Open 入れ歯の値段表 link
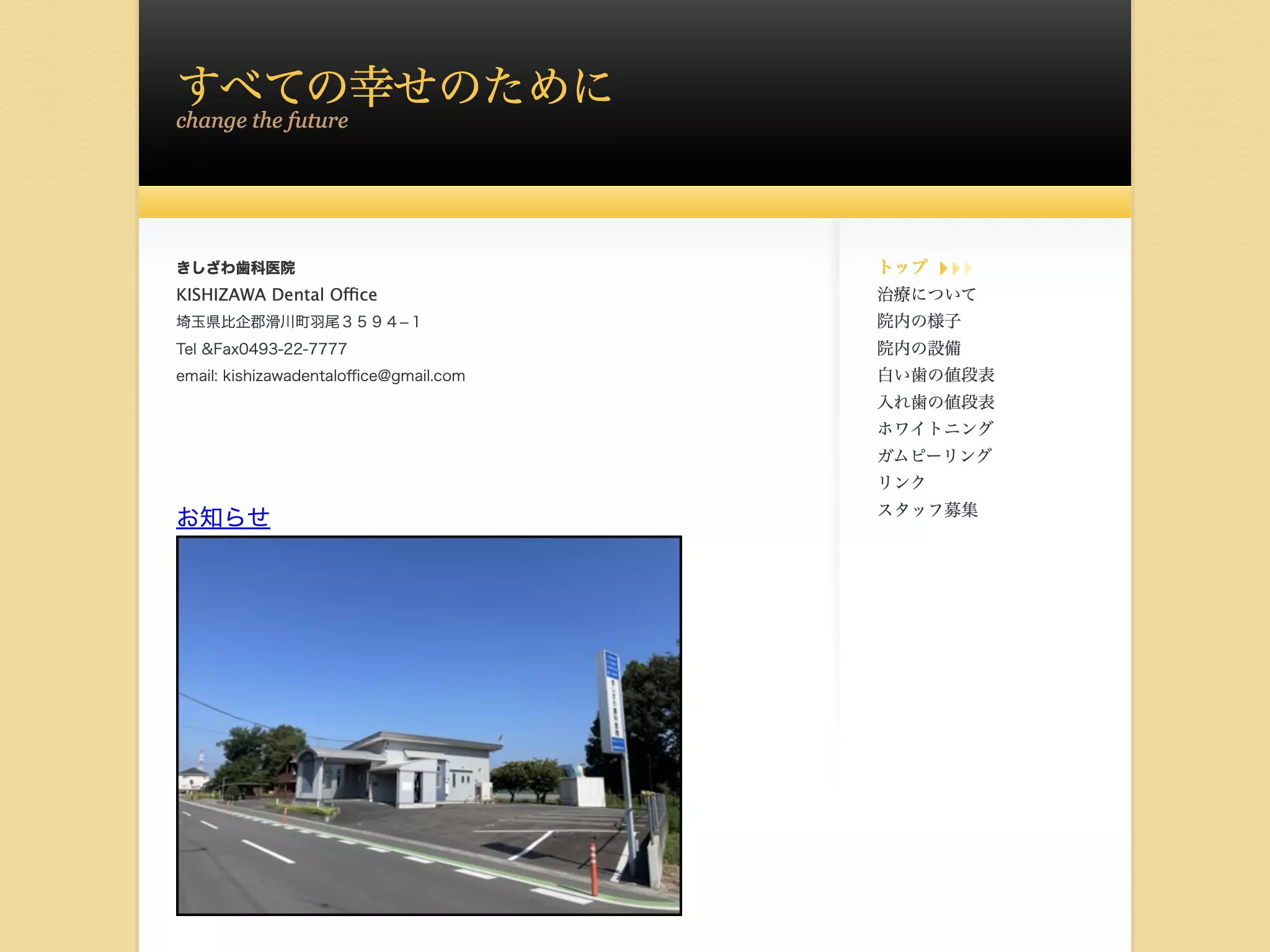 pyautogui.click(x=936, y=402)
